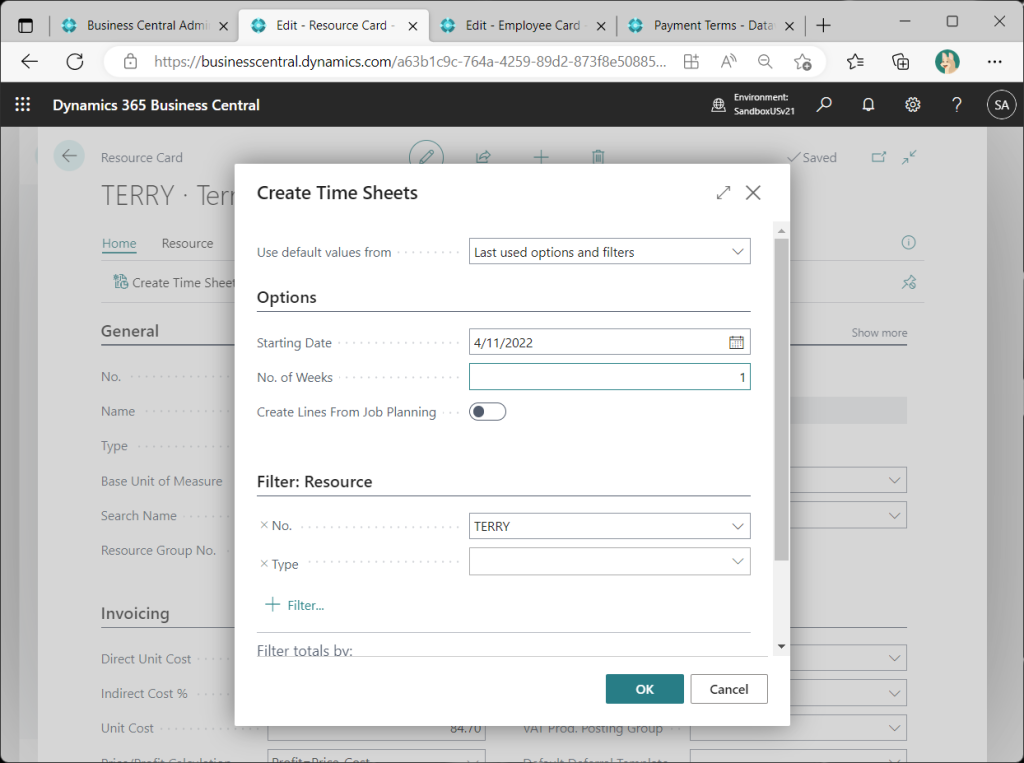Open the Starting Date calendar picker
1024x763 pixels.
coord(736,342)
